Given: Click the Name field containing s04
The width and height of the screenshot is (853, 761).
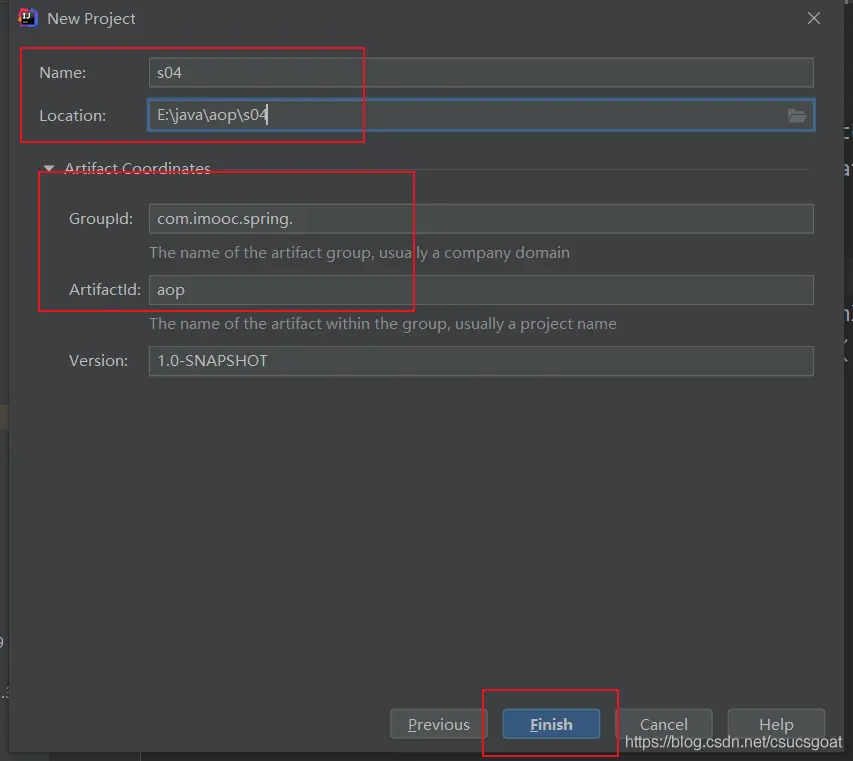Looking at the screenshot, I should pyautogui.click(x=480, y=73).
